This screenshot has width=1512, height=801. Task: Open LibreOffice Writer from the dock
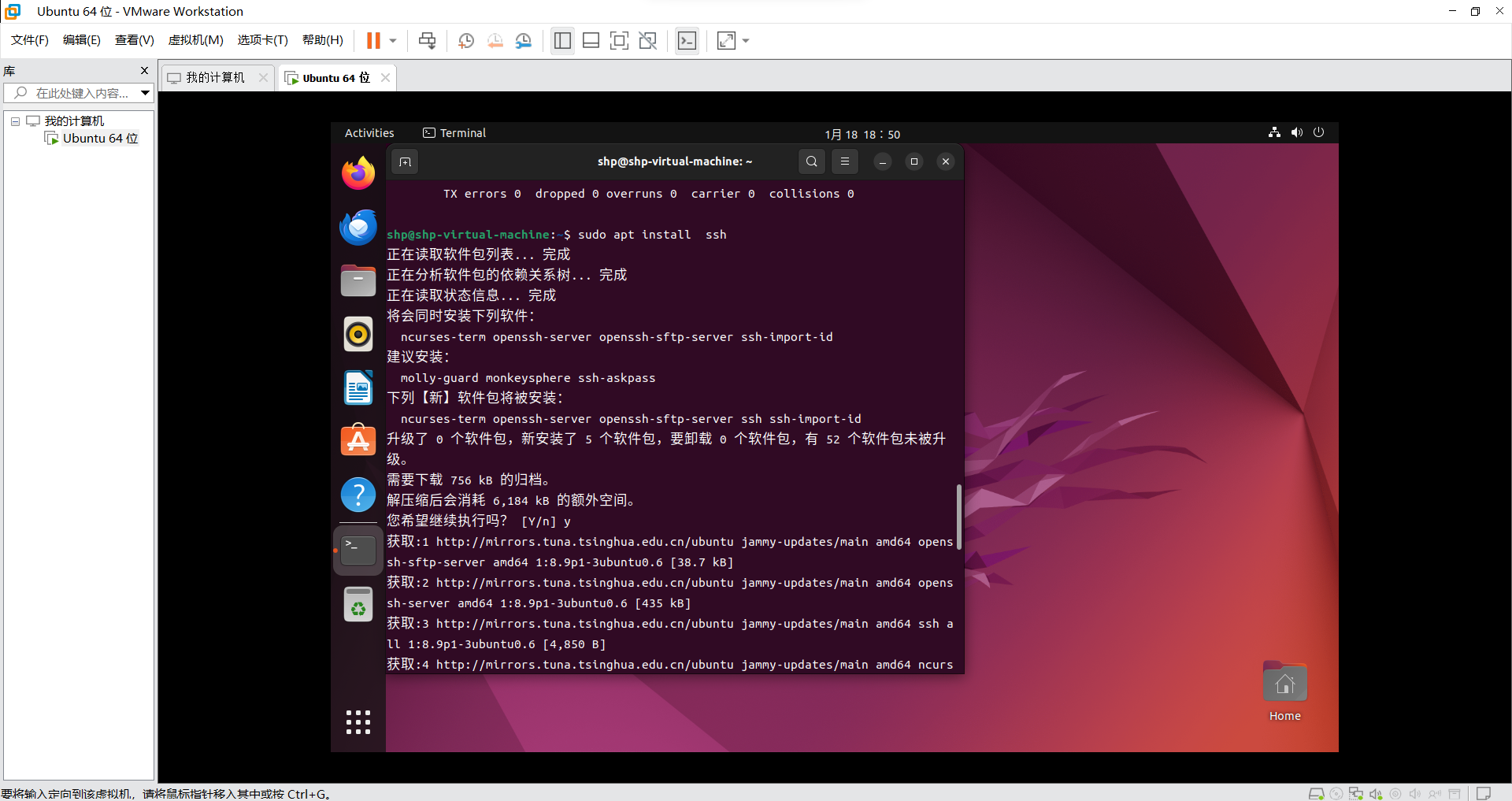point(358,388)
